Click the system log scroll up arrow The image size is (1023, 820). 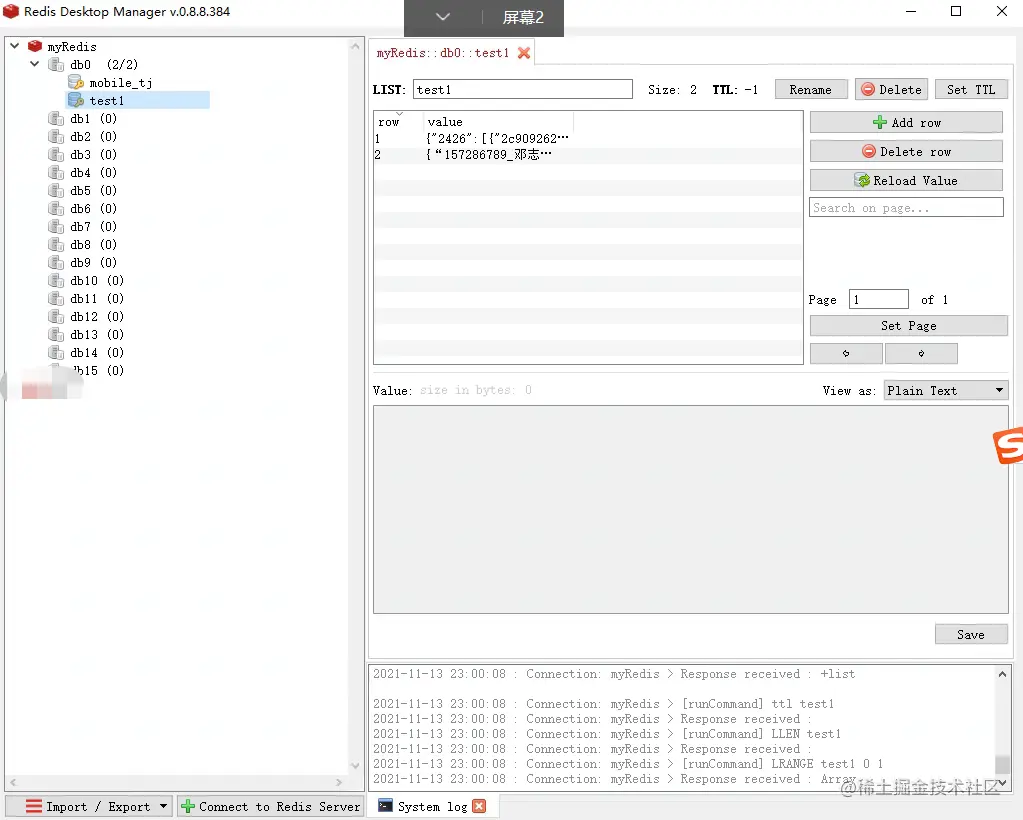[x=1002, y=674]
